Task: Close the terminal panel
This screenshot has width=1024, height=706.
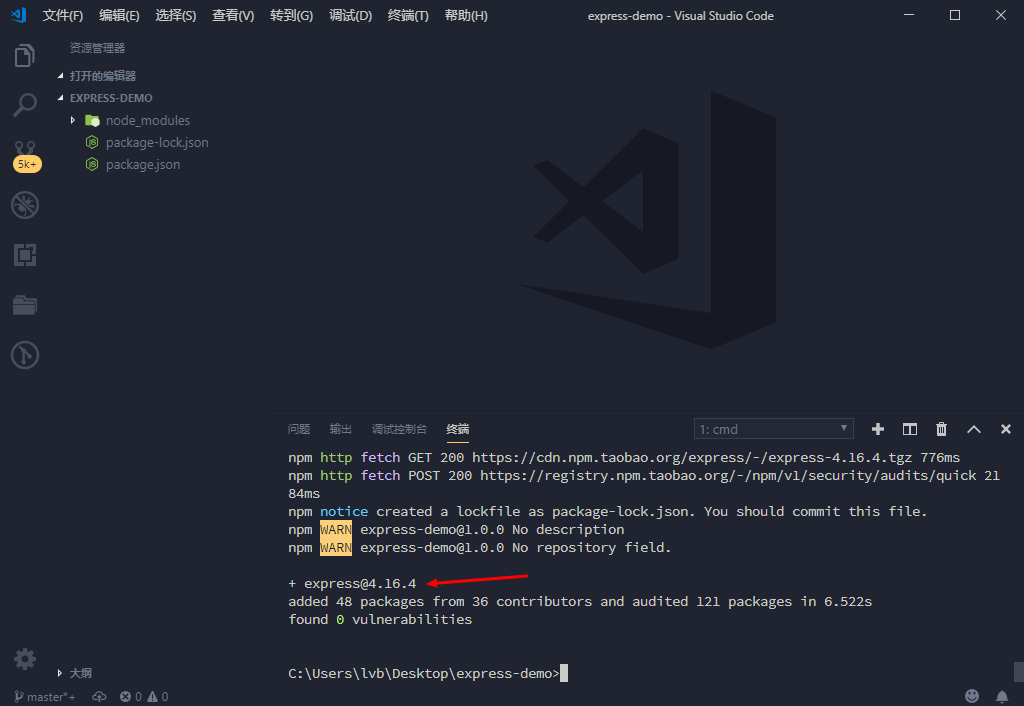Action: pyautogui.click(x=1006, y=429)
